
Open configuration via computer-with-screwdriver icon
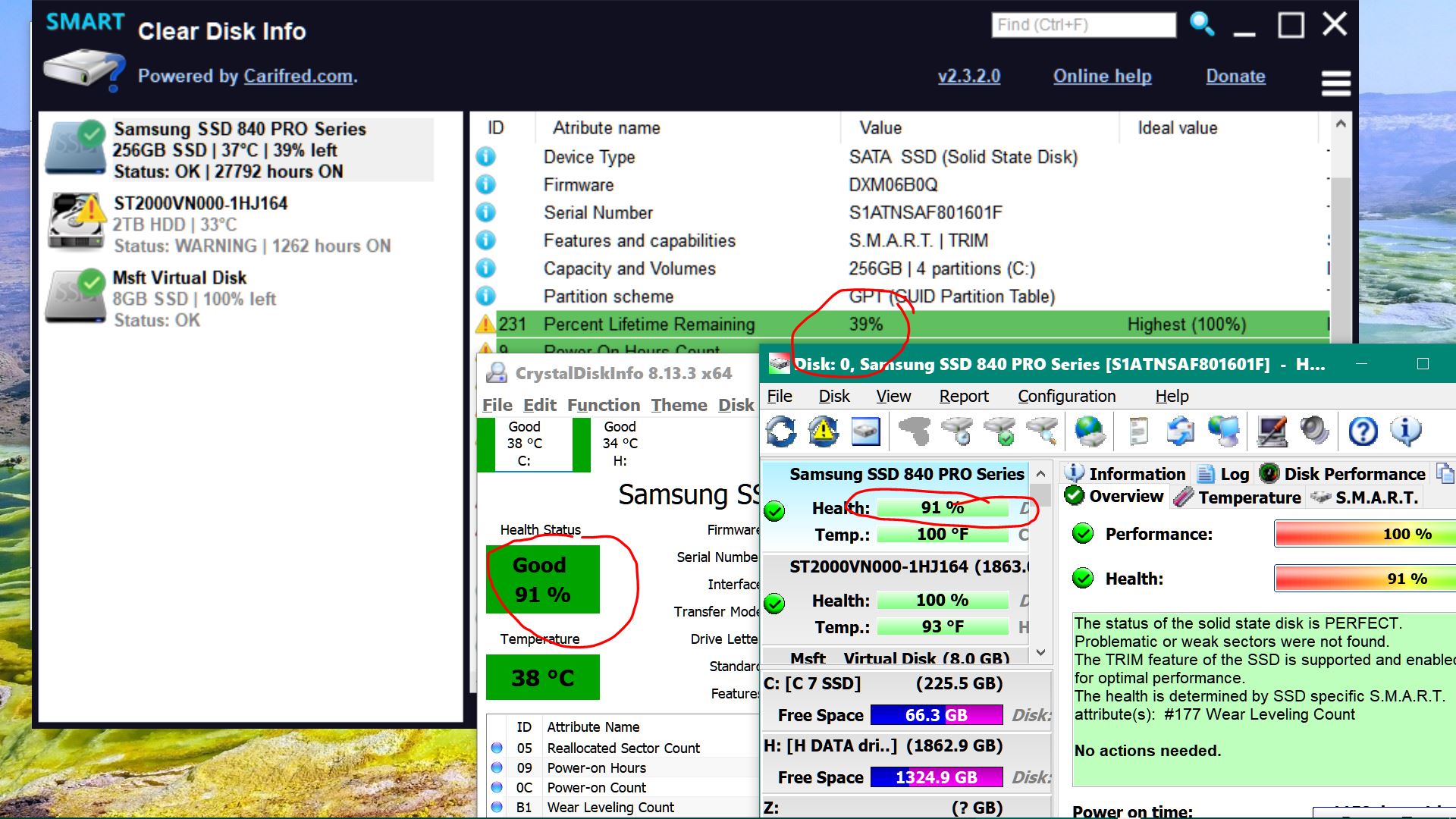pos(1272,431)
